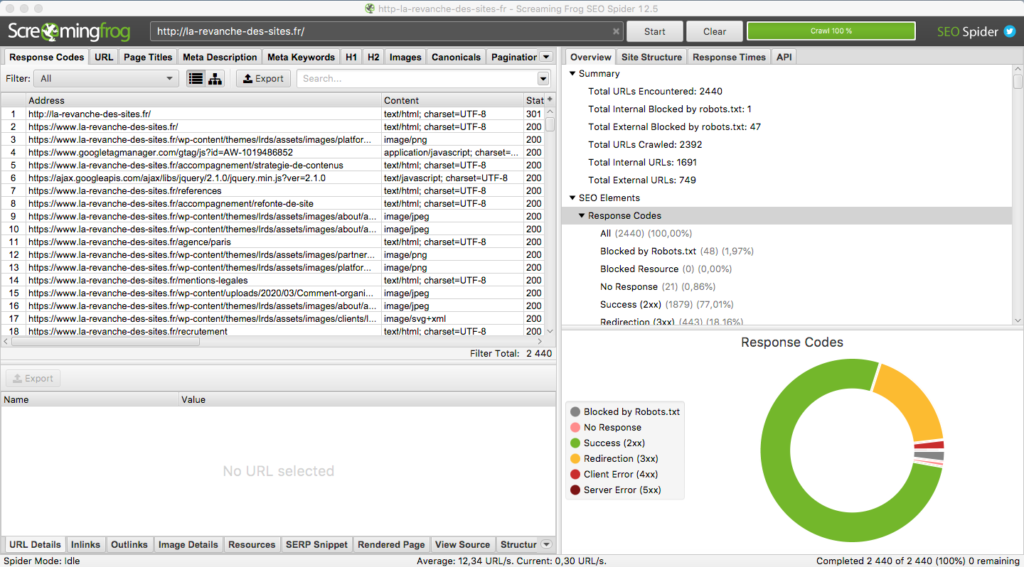Click pink No Response legend swatch
This screenshot has height=567, width=1024.
575,427
